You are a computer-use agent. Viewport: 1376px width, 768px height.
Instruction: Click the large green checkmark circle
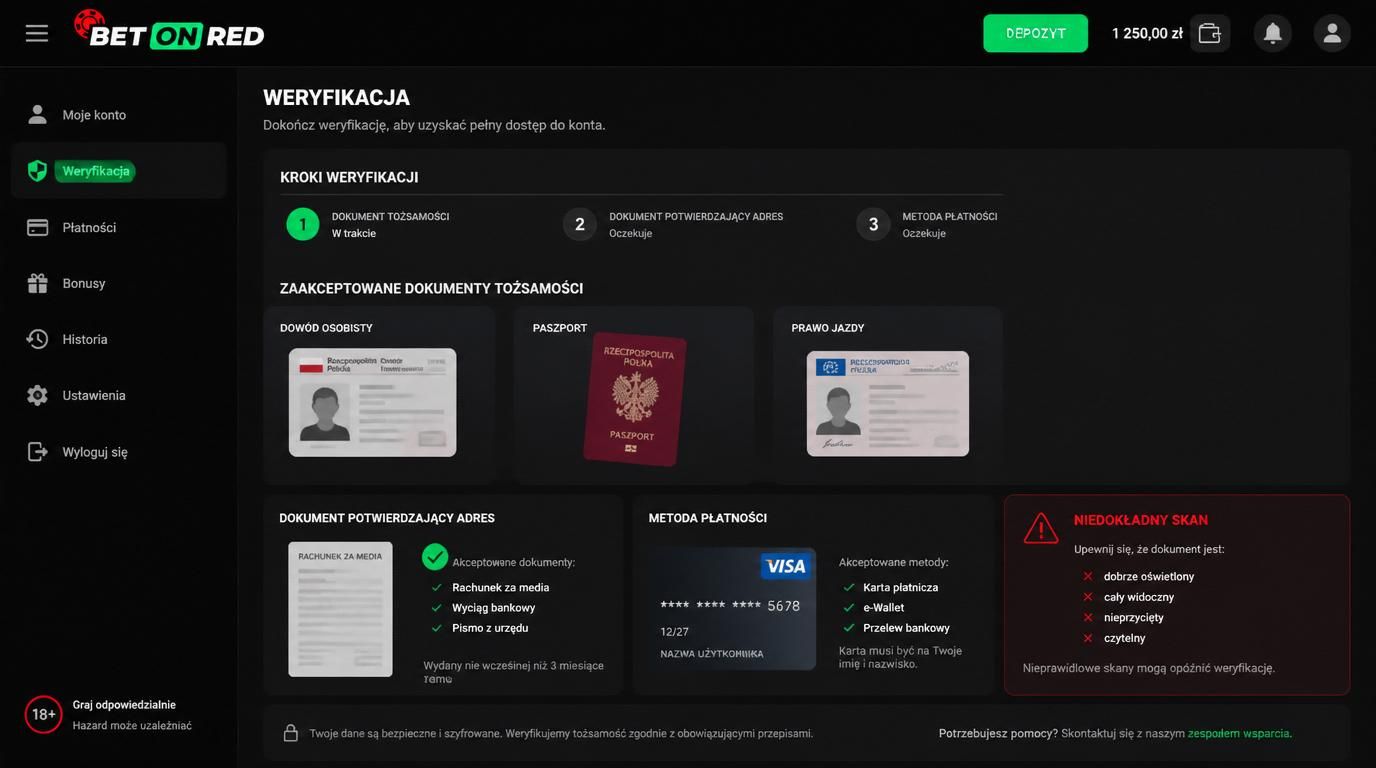point(434,556)
